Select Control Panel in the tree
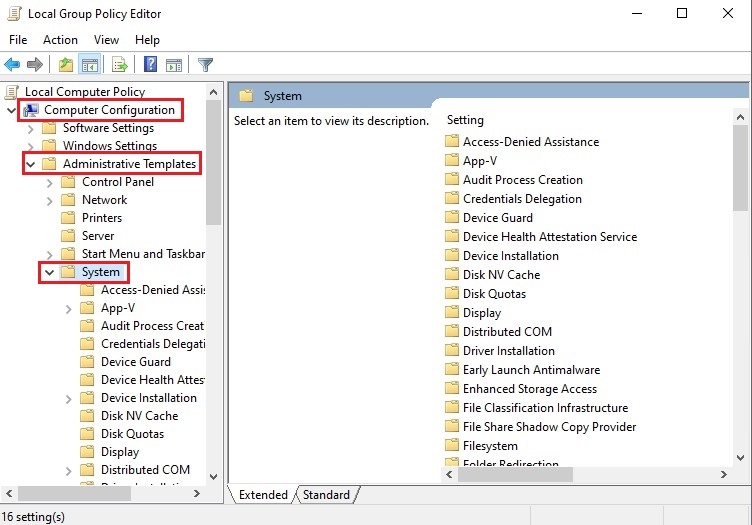The image size is (752, 525). (x=118, y=182)
